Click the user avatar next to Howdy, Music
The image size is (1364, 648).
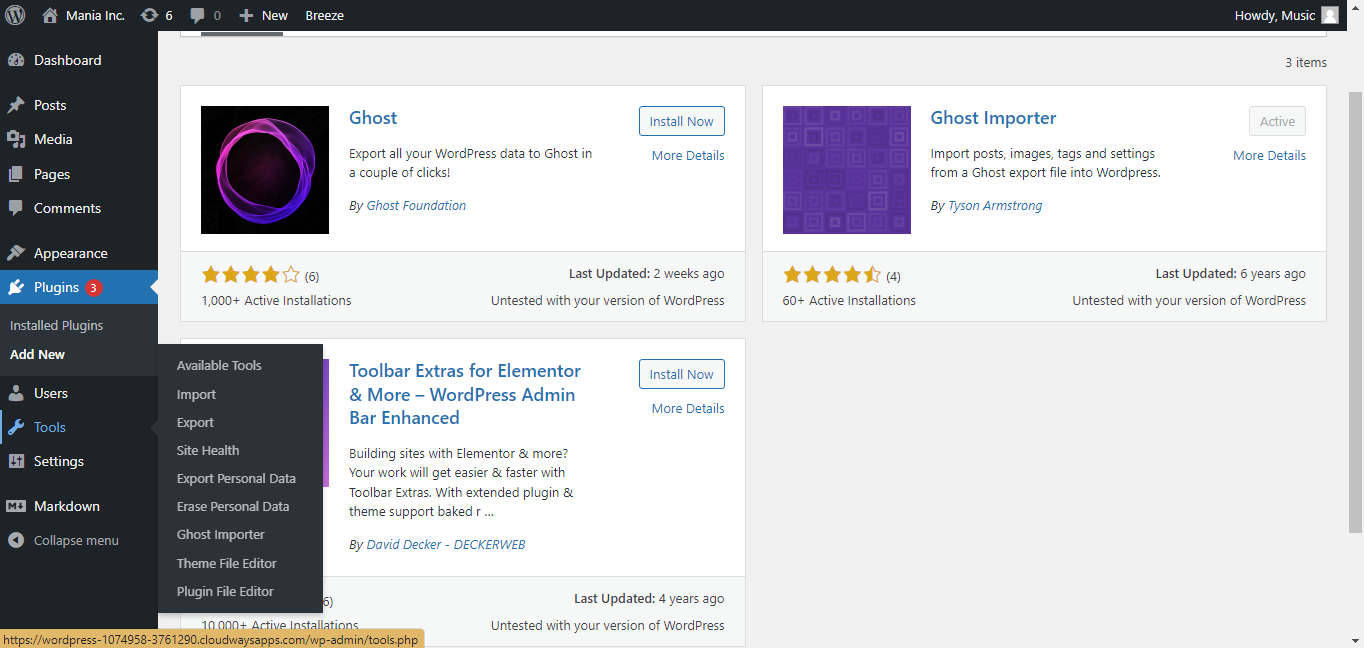pos(1330,15)
